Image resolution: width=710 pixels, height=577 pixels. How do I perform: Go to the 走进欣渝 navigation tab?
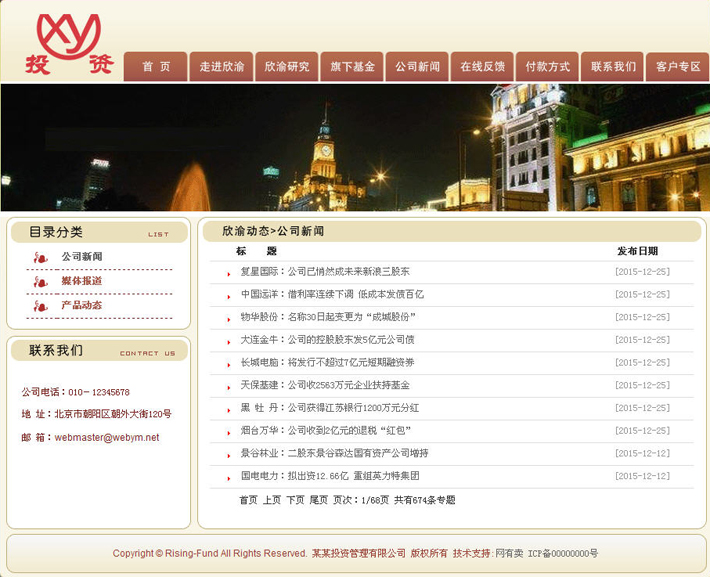click(x=221, y=67)
